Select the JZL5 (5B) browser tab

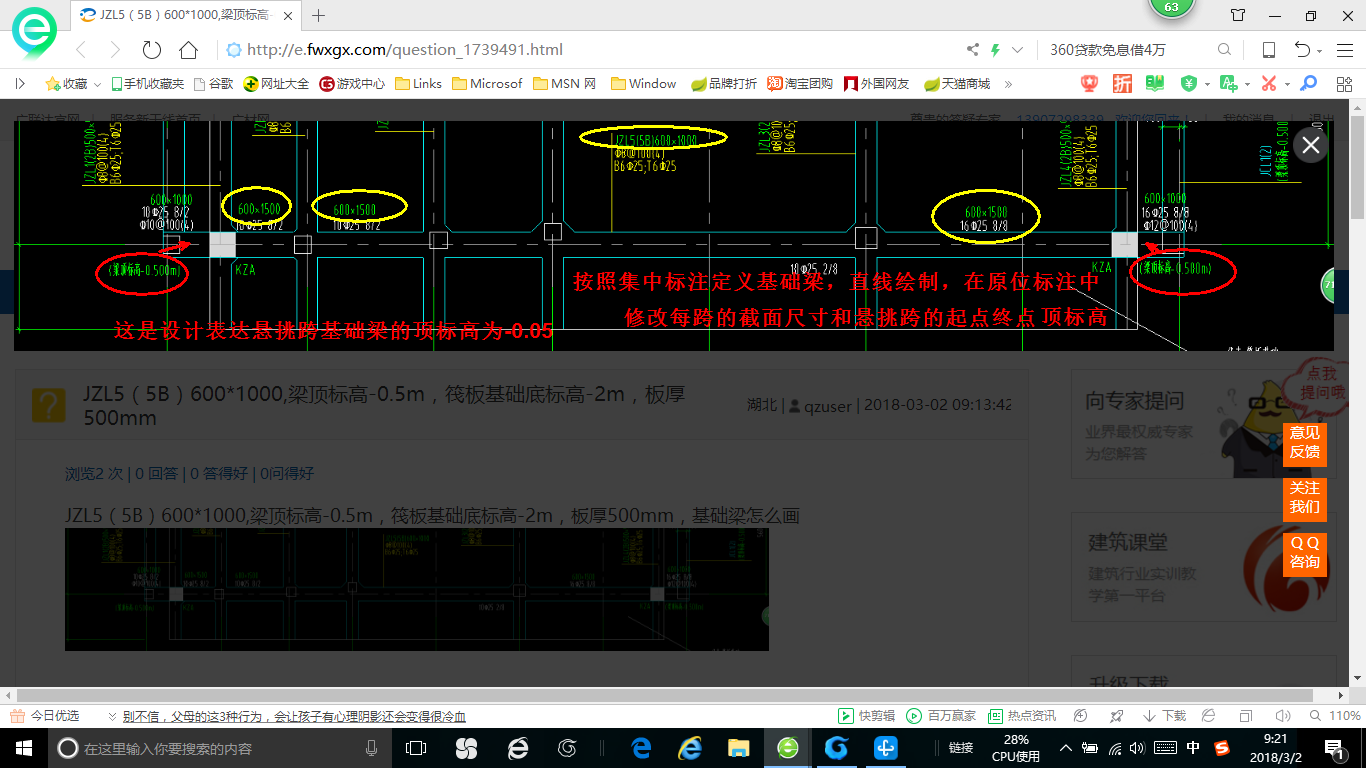[186, 15]
